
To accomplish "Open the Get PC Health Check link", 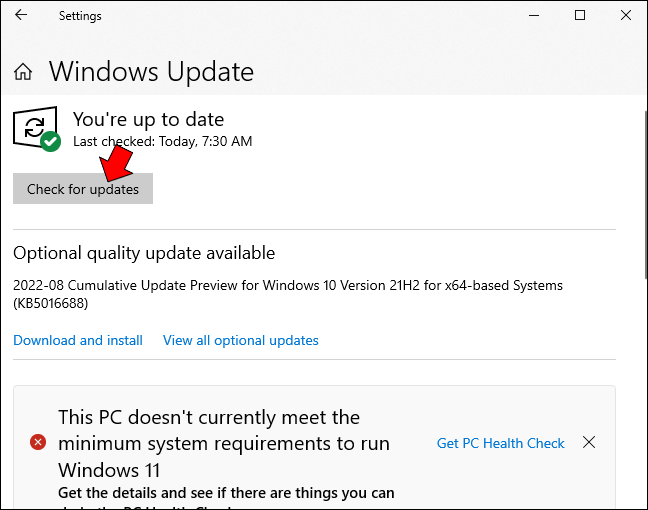I will [x=500, y=443].
